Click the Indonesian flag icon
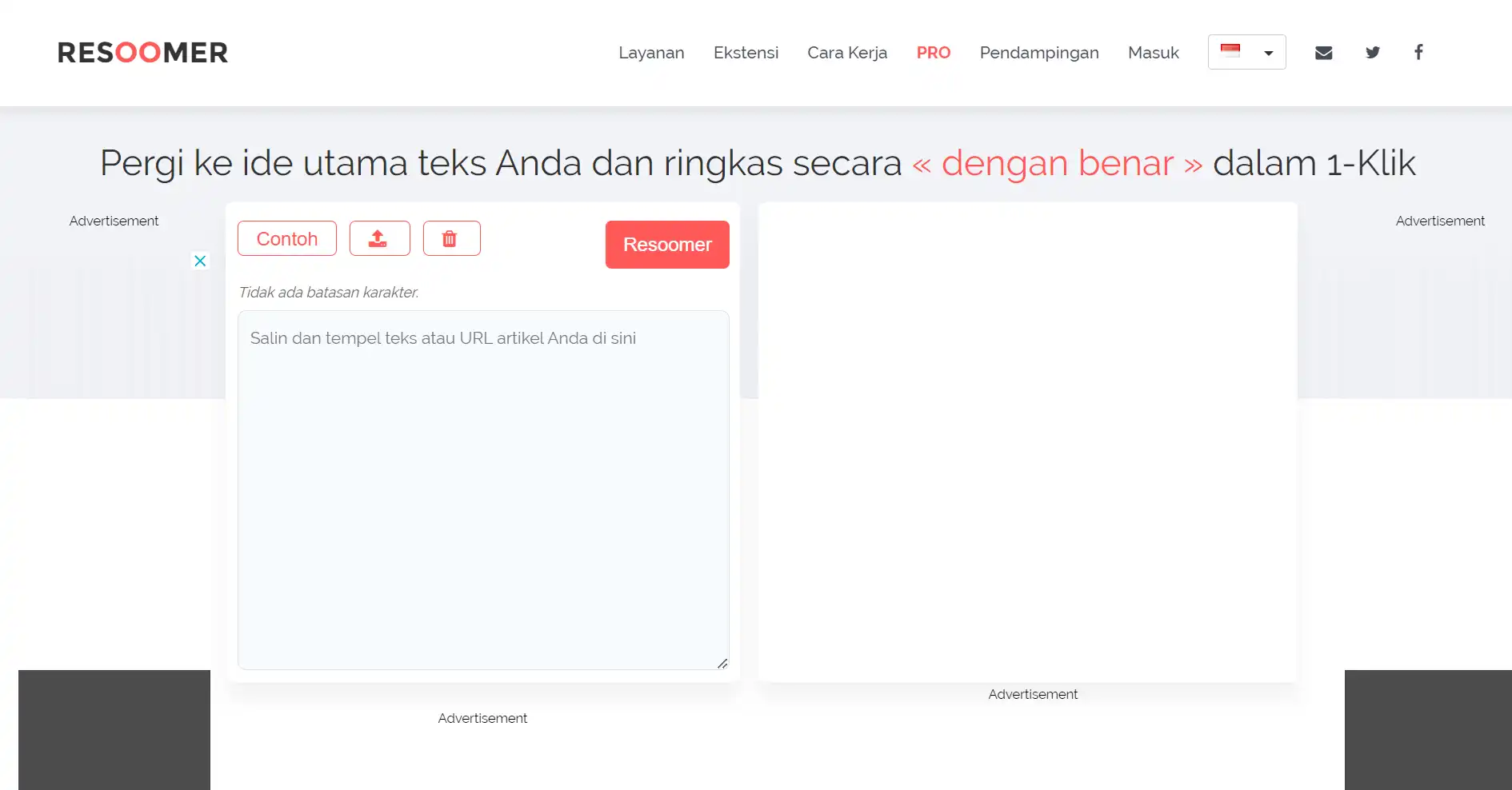This screenshot has height=790, width=1512. (1230, 50)
